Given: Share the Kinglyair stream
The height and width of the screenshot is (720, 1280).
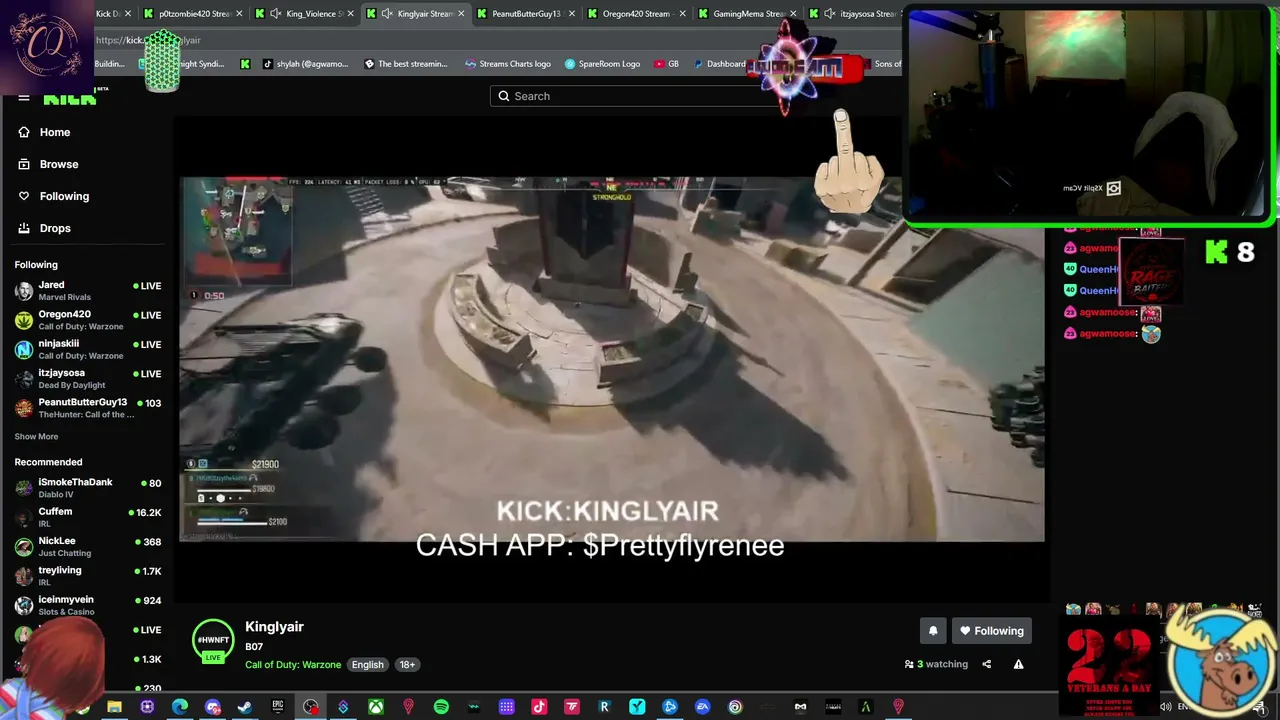Looking at the screenshot, I should click(x=986, y=664).
